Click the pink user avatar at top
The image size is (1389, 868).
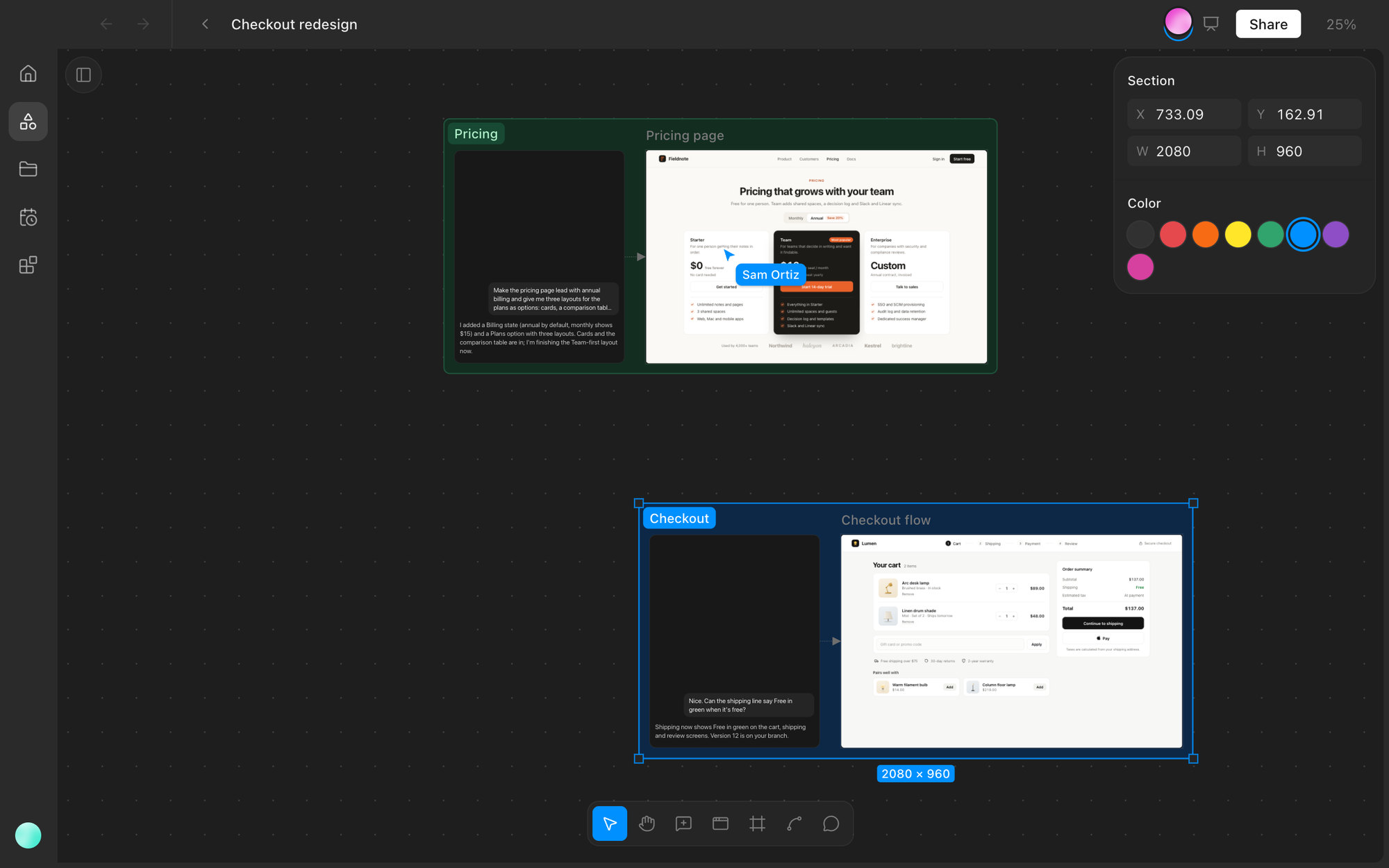pyautogui.click(x=1178, y=23)
